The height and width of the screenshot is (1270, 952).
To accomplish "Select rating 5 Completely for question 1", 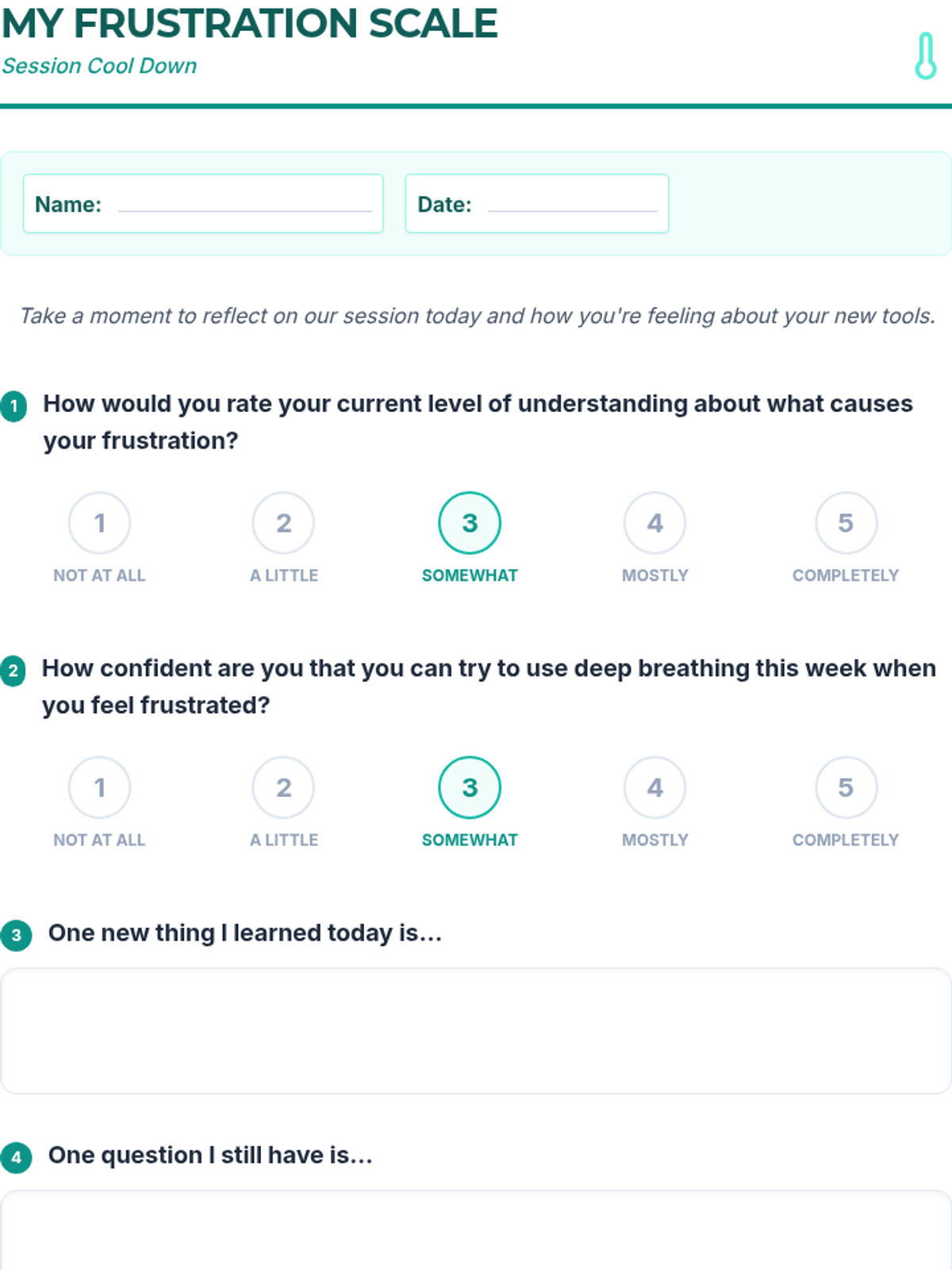I will coord(846,523).
